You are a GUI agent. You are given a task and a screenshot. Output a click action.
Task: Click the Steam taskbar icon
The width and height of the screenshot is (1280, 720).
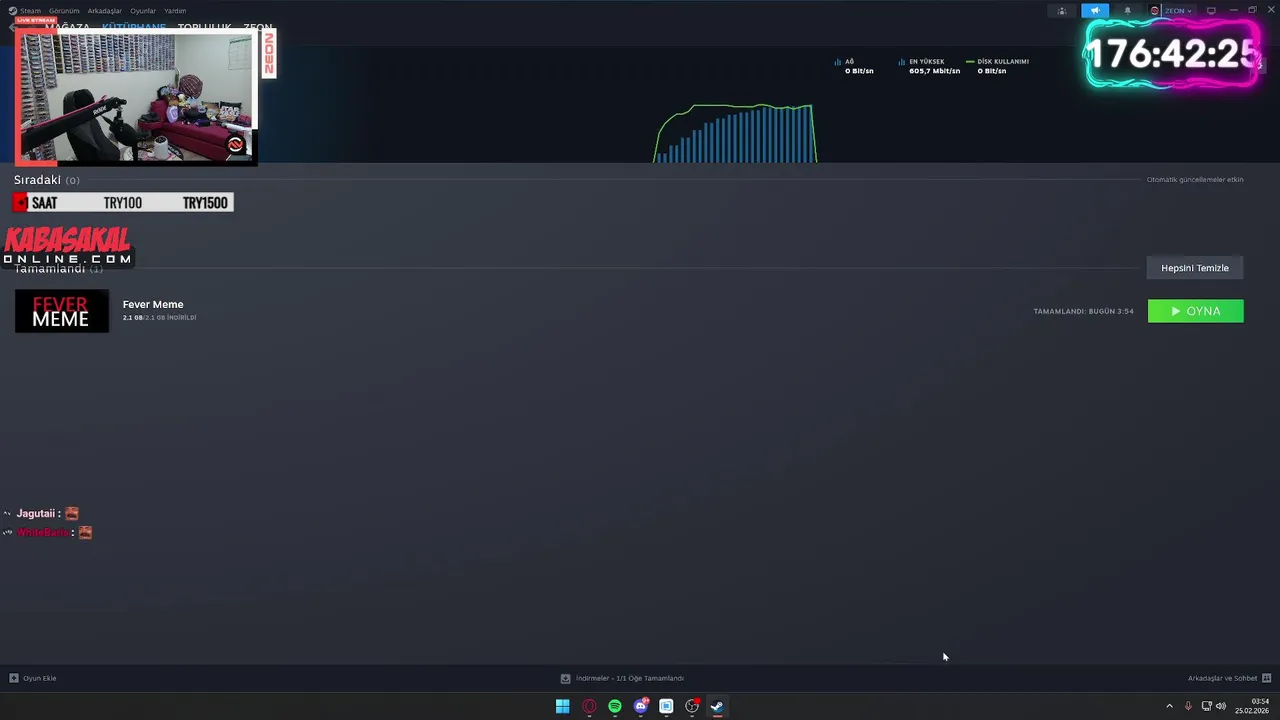click(717, 706)
